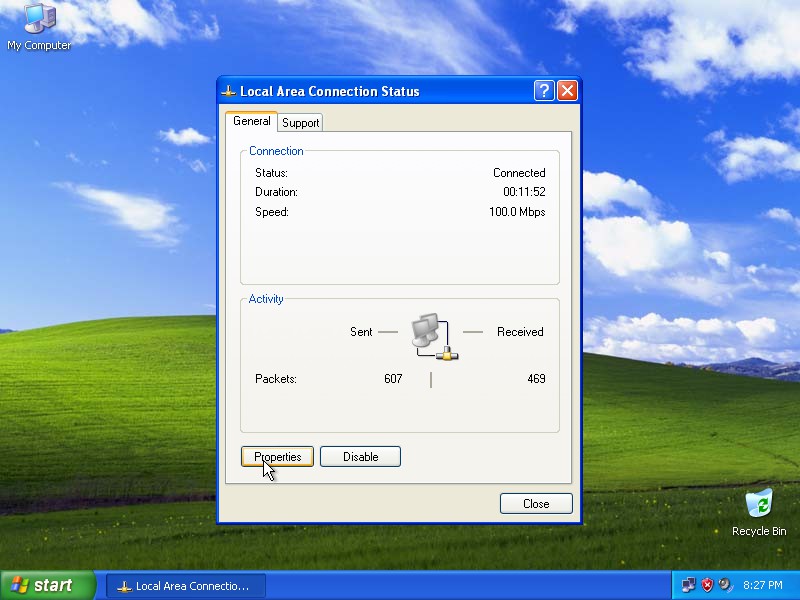
Task: Select the General tab
Action: point(252,121)
